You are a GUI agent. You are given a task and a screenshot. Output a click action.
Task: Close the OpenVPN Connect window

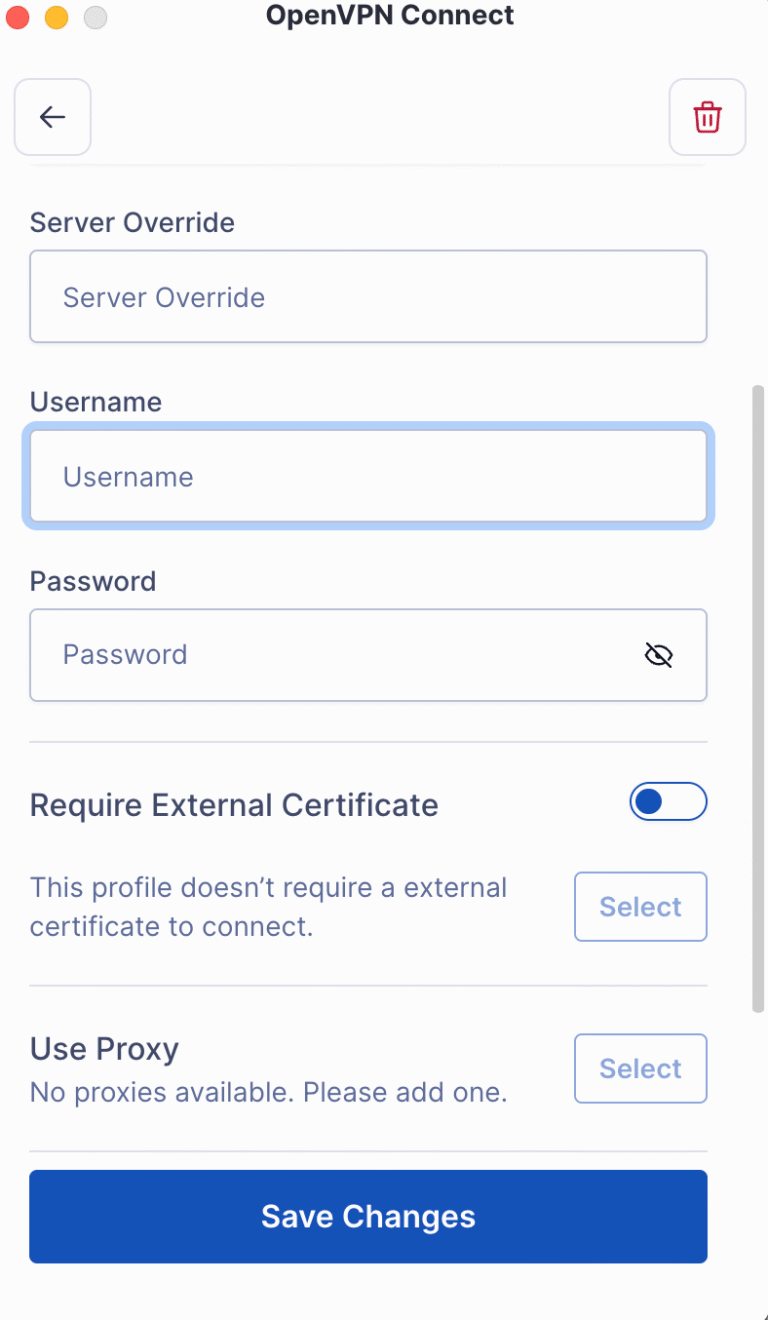tap(19, 17)
